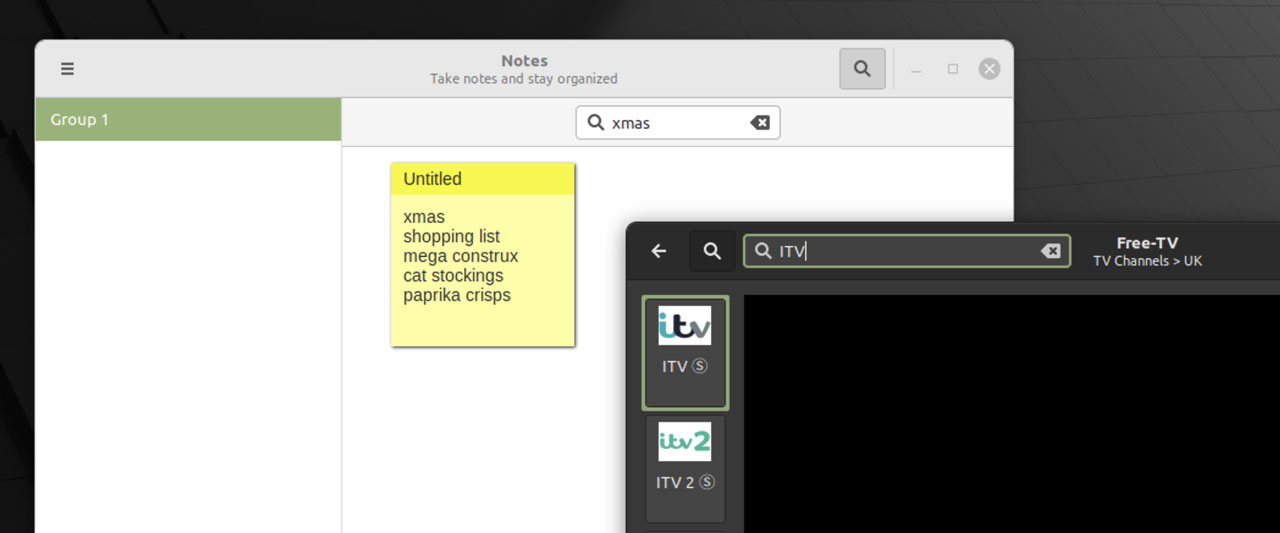Minimize the Notes window
The width and height of the screenshot is (1280, 533).
916,69
